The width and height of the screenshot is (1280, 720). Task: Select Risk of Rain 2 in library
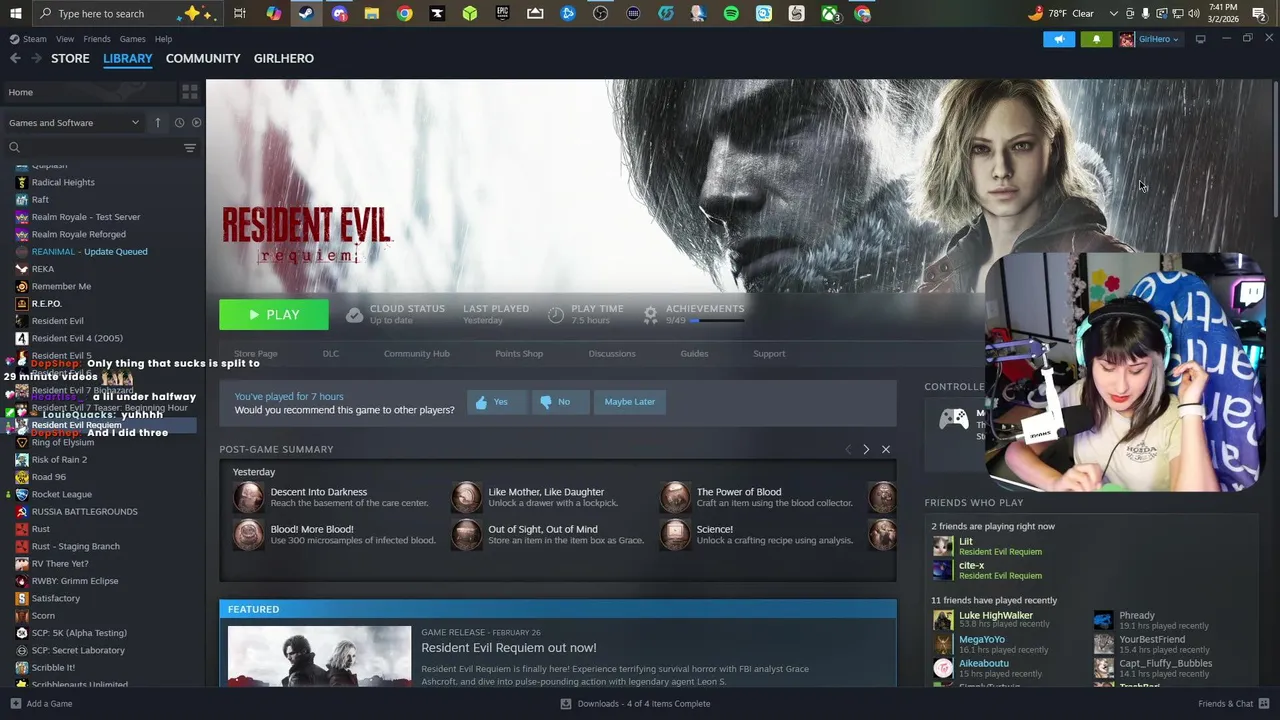pyautogui.click(x=59, y=460)
